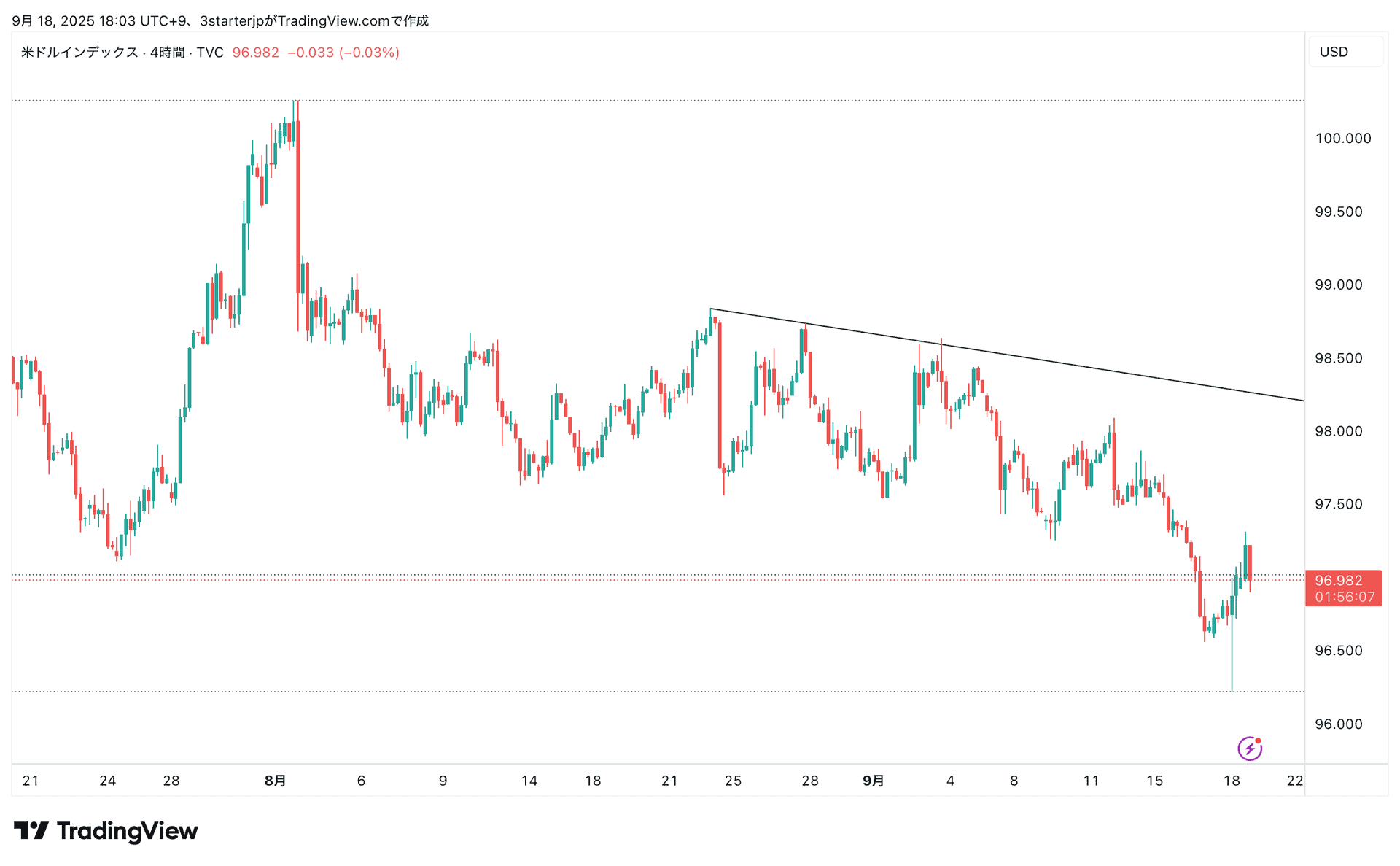Image resolution: width=1400 pixels, height=866 pixels.
Task: Click the 4時間 interval label in the title
Action: [x=167, y=53]
